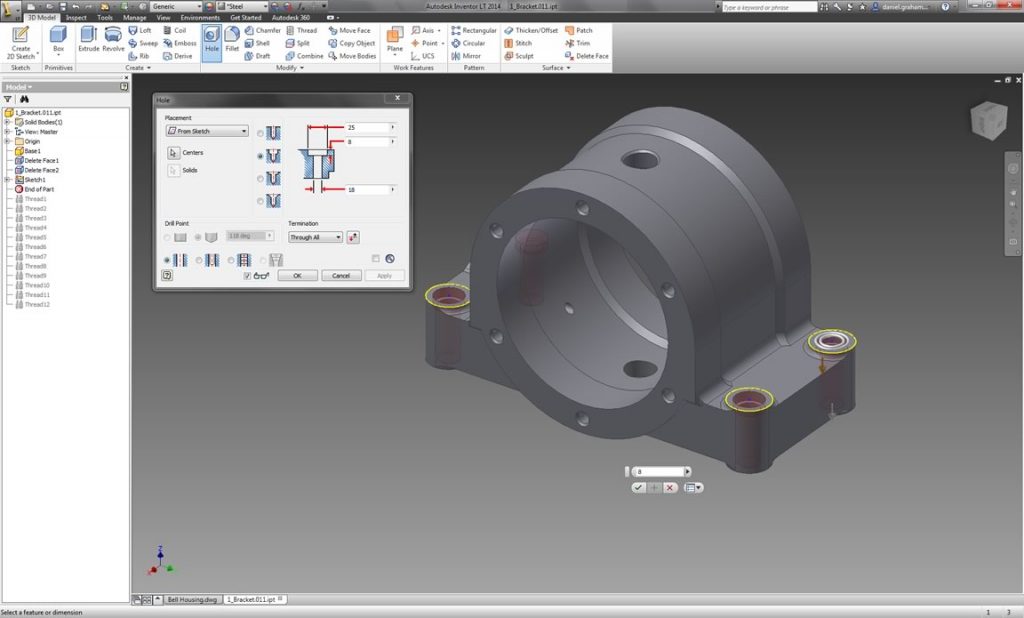Open the Through All termination dropdown

(315, 237)
